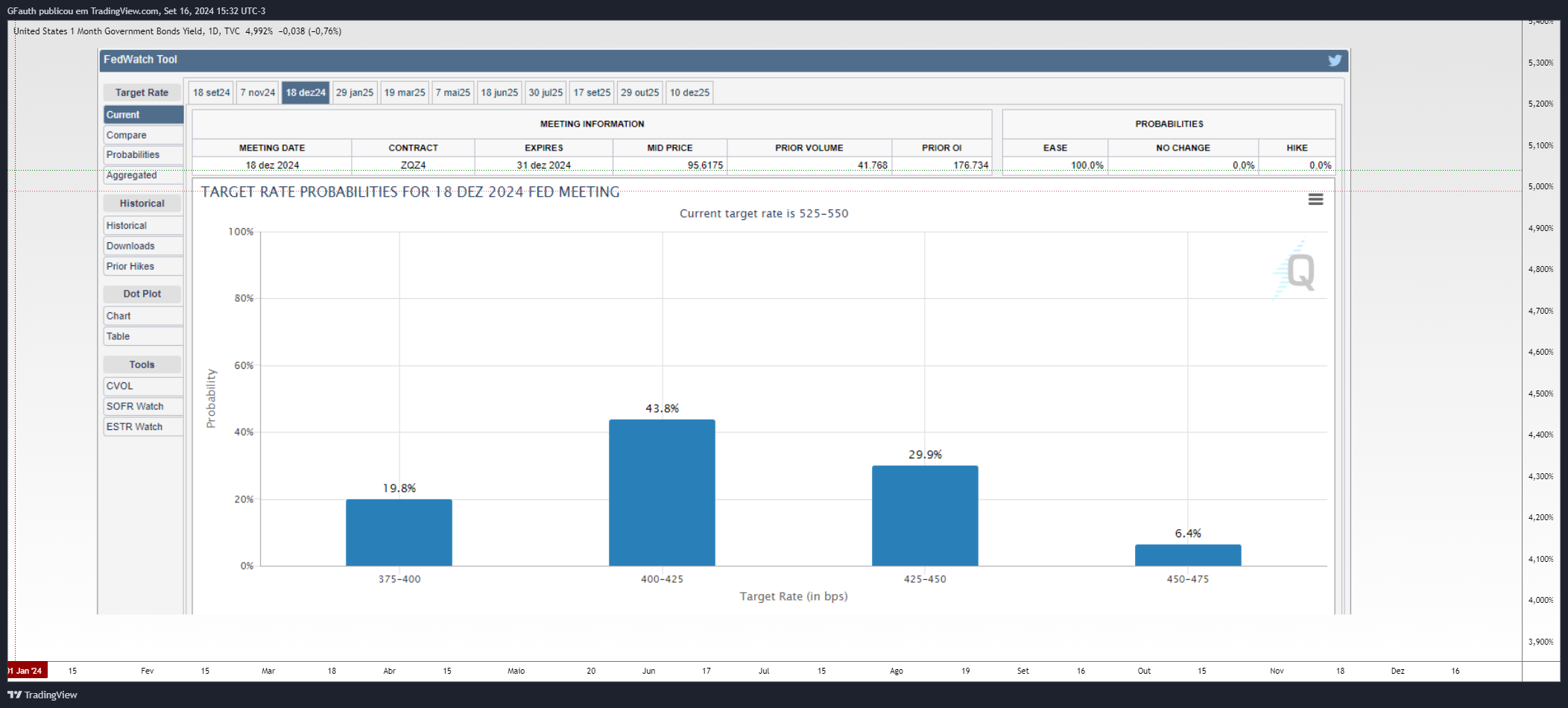1568x708 pixels.
Task: Click the 5,000% price axis label
Action: tap(1540, 187)
